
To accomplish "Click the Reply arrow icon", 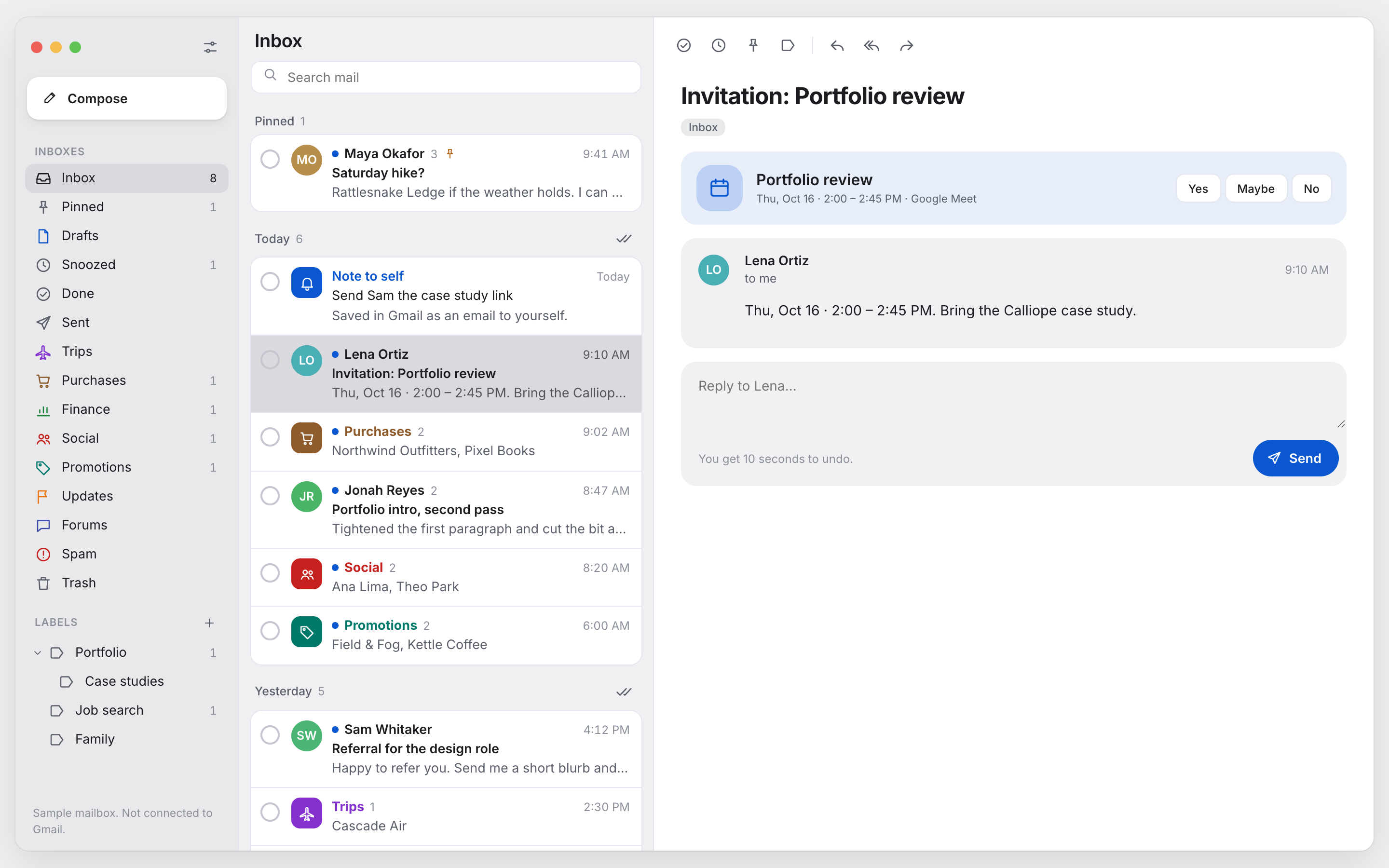I will click(837, 45).
